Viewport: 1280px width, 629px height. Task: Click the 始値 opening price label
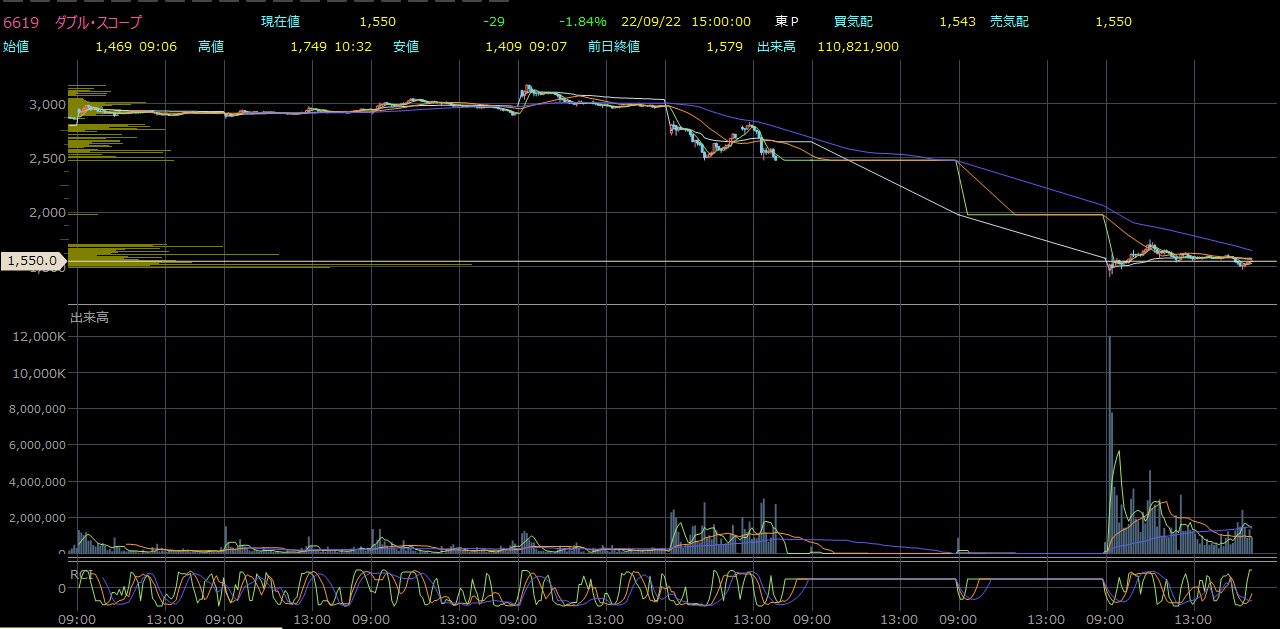point(15,47)
